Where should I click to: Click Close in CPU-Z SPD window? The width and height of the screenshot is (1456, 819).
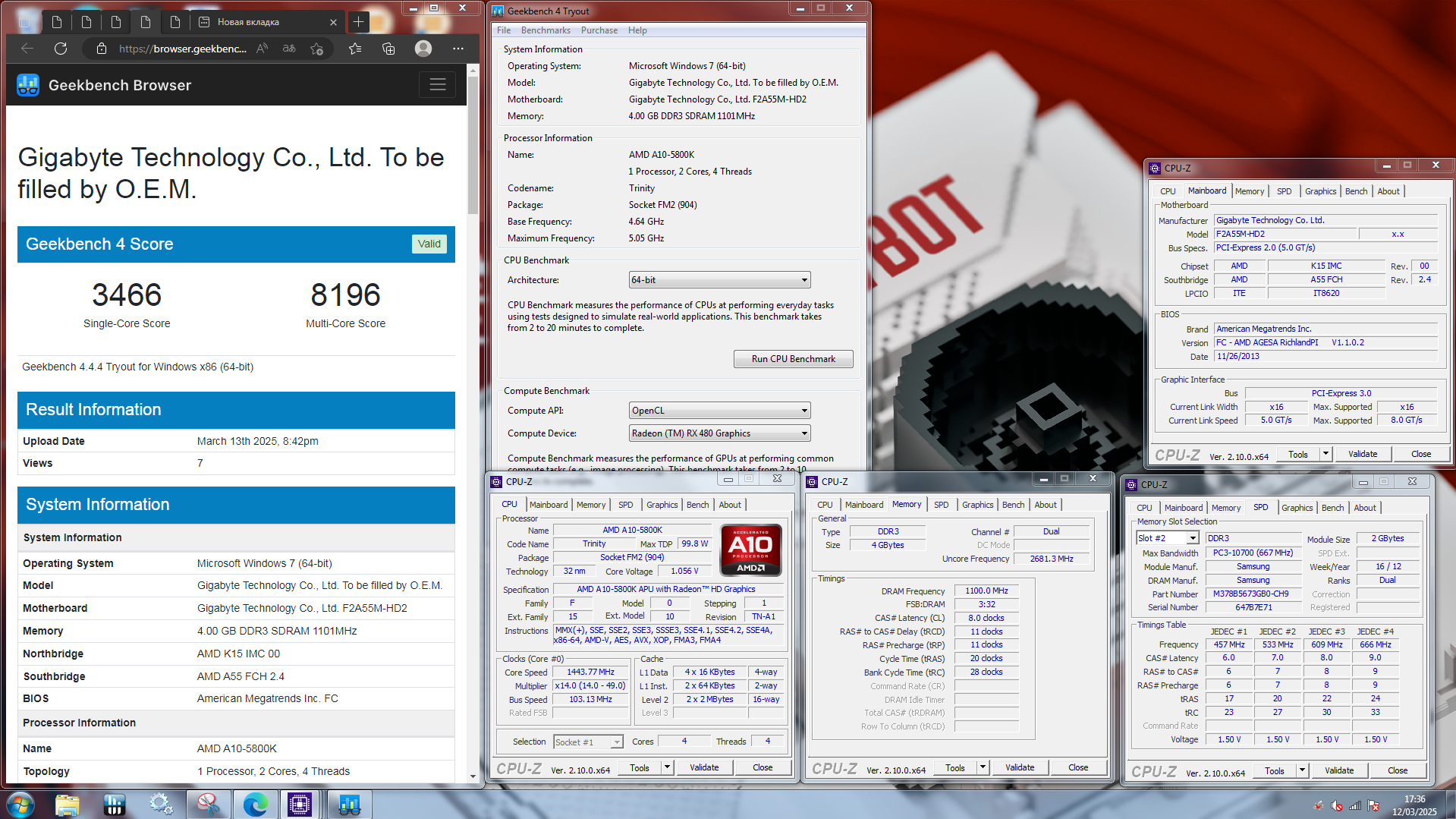1398,770
